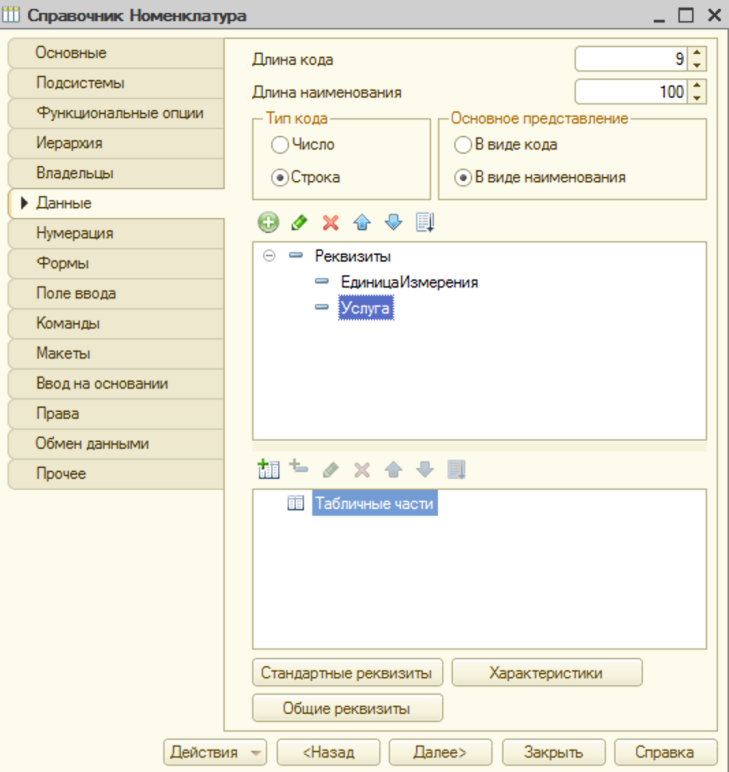Edit the selected attribute with the green pencil icon
The height and width of the screenshot is (772, 729).
click(x=299, y=223)
